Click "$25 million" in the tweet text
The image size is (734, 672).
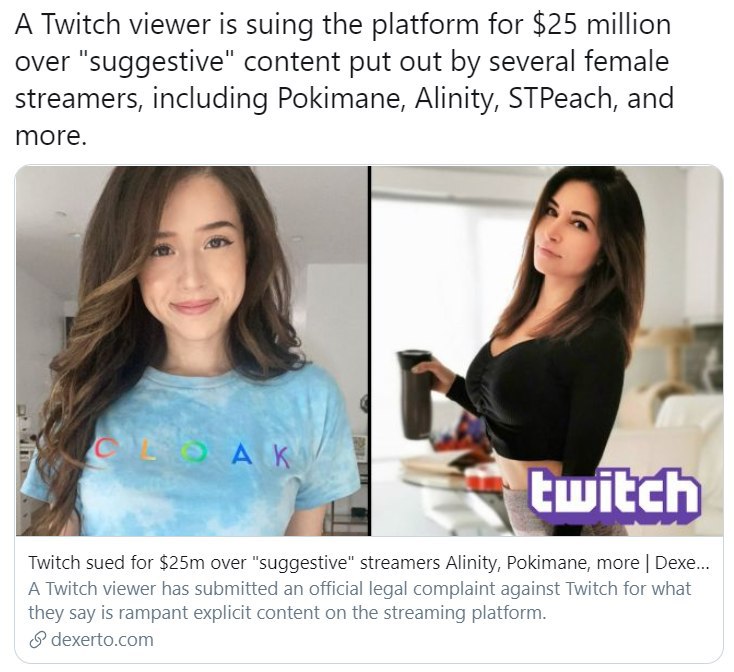[x=601, y=24]
